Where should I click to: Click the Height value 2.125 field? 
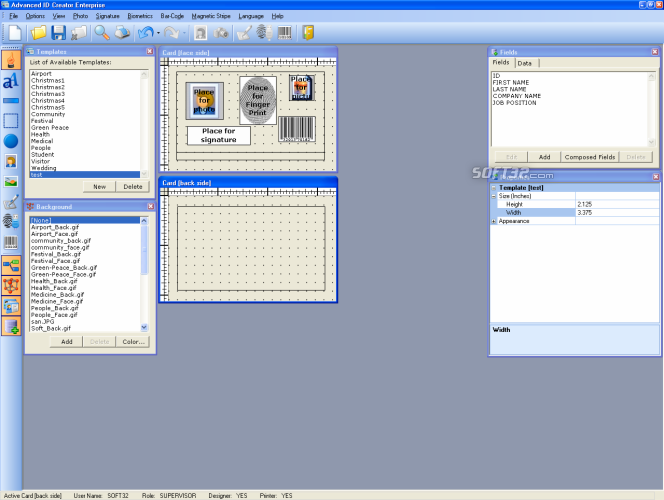click(x=617, y=204)
